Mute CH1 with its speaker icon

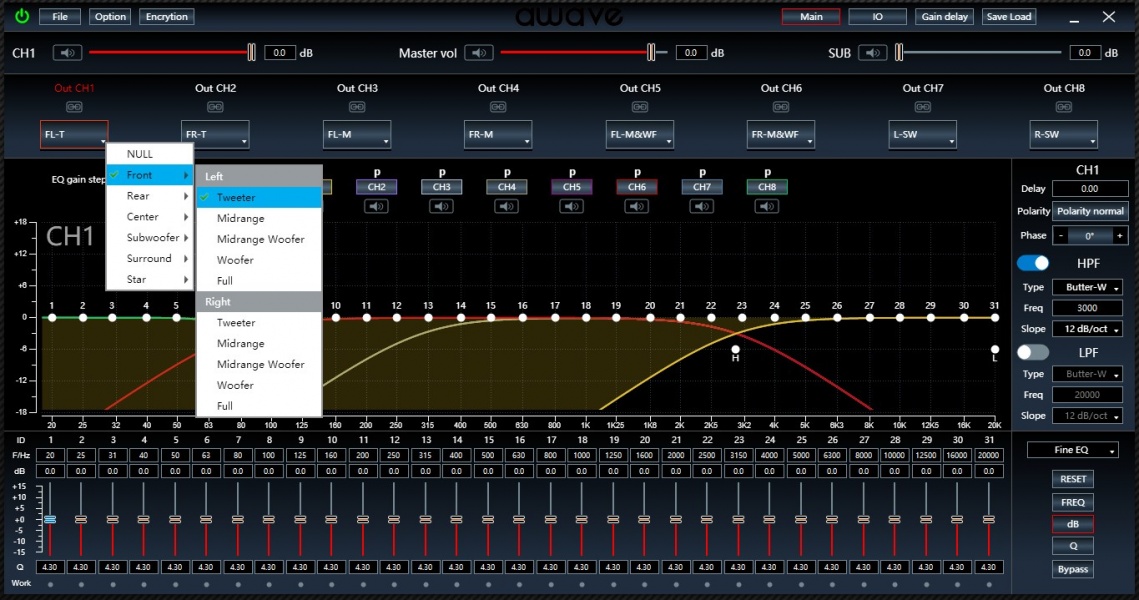click(68, 53)
